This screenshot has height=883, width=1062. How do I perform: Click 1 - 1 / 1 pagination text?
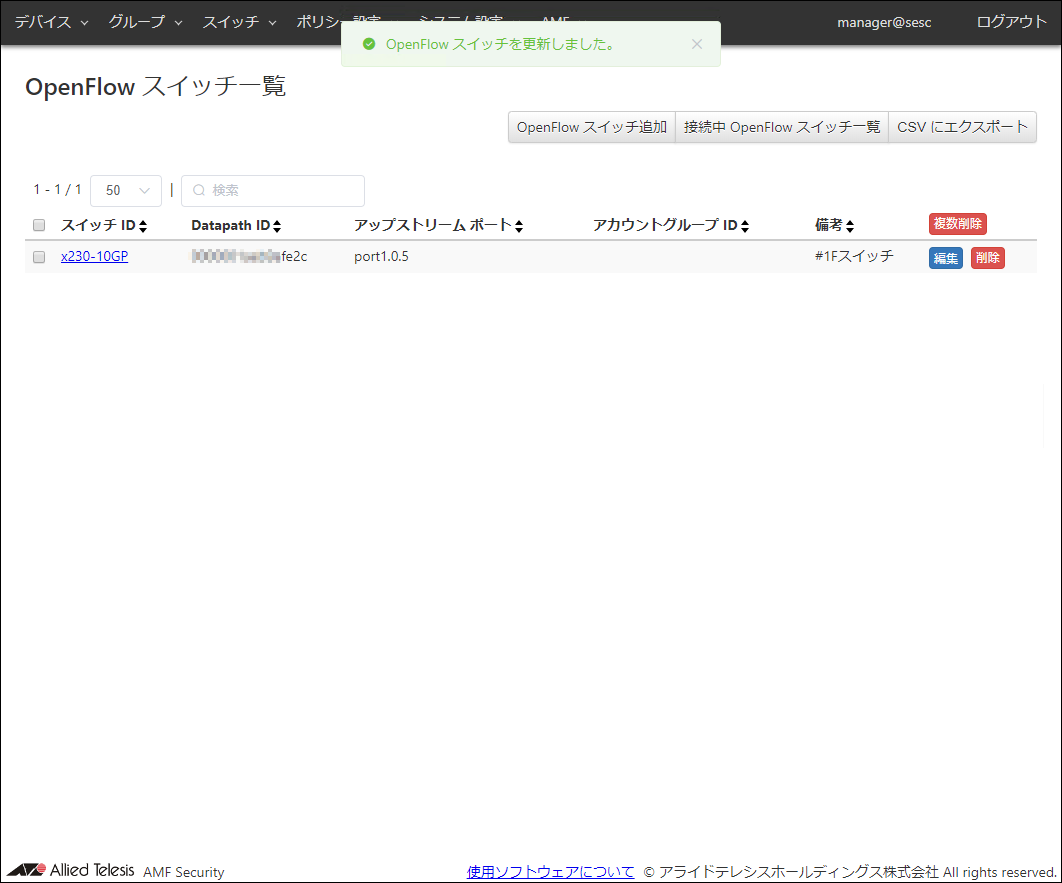coord(58,190)
